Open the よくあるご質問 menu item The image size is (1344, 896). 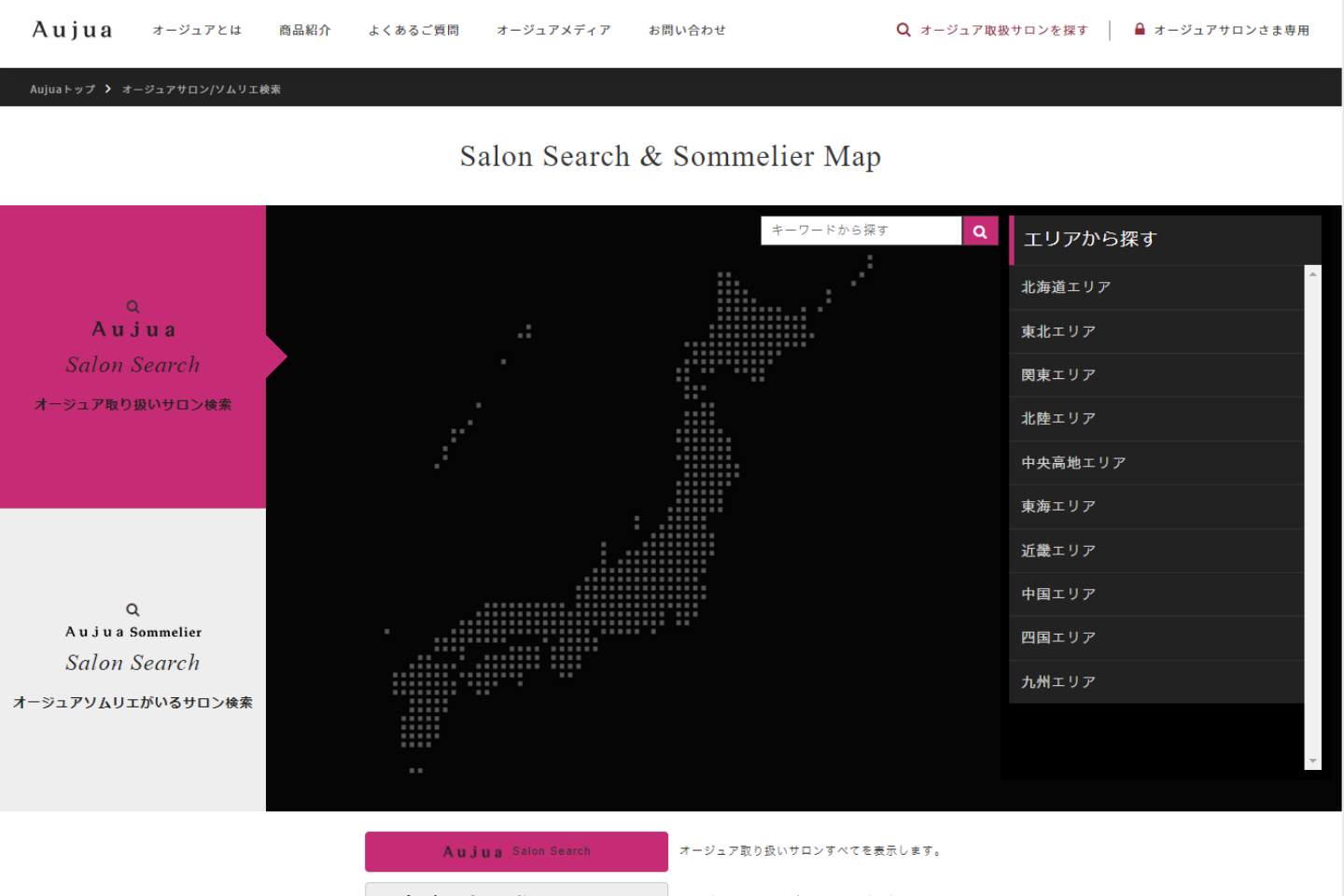(x=413, y=30)
